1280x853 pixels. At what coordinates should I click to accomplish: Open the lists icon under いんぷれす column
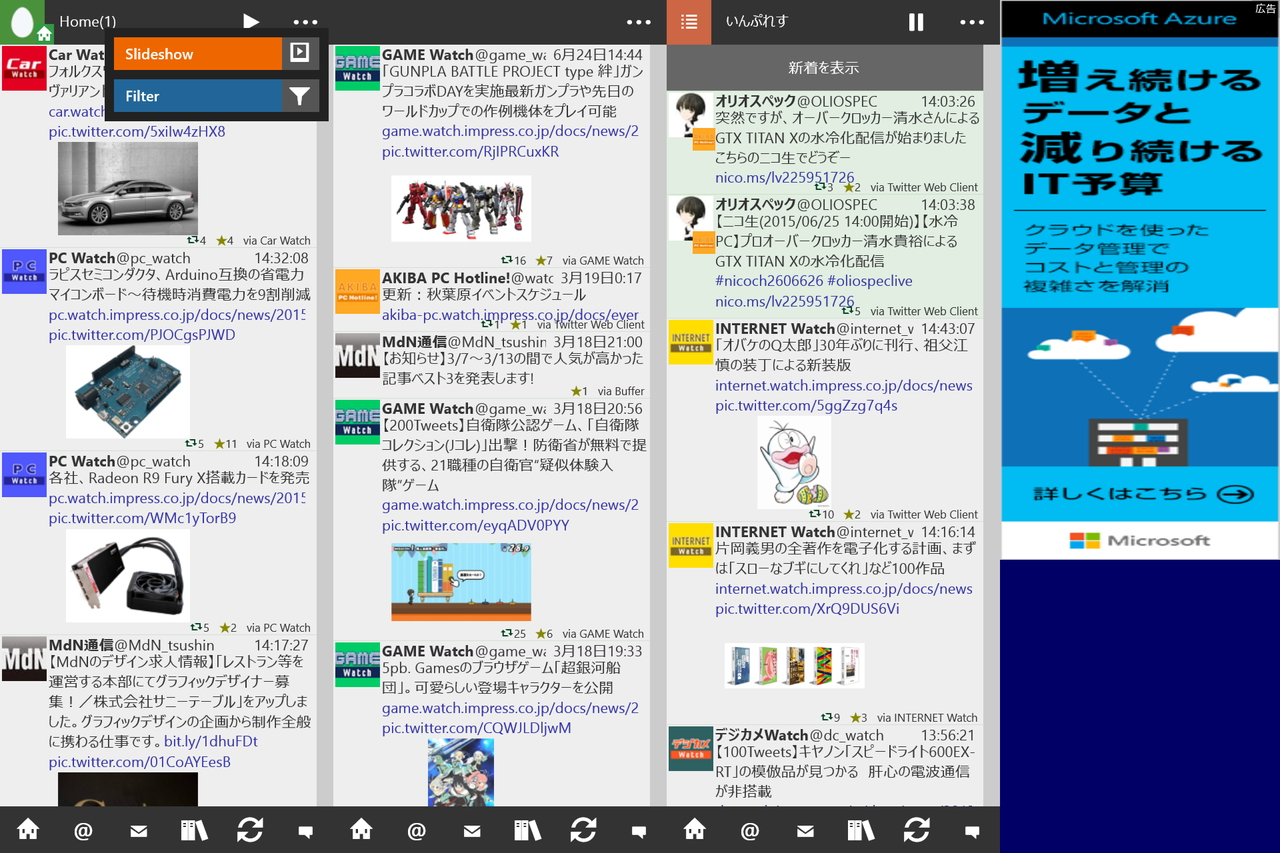point(860,830)
